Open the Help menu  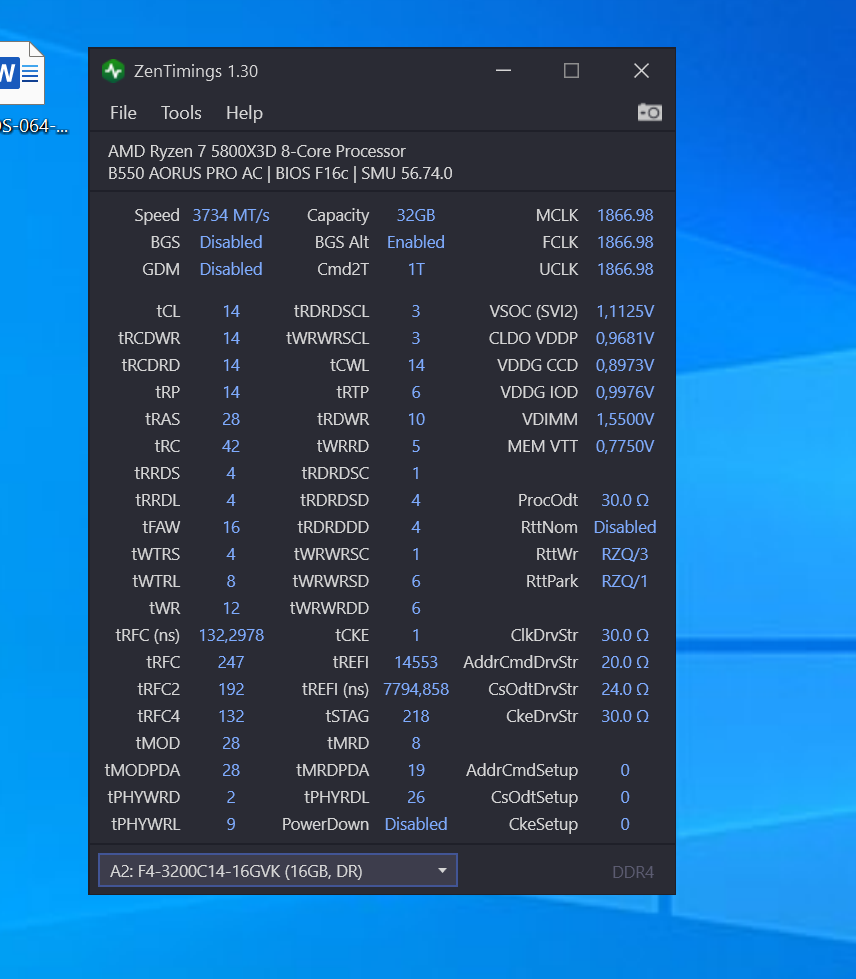pos(244,113)
